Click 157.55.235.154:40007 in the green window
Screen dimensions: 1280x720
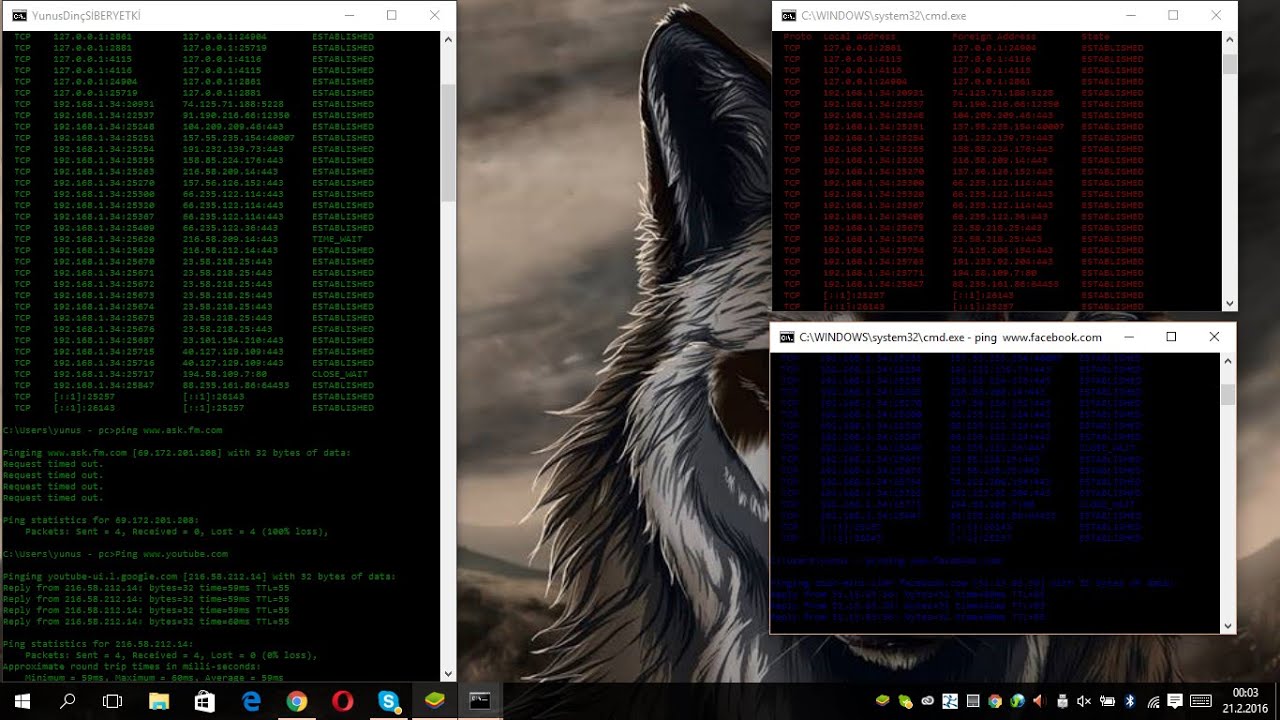238,138
